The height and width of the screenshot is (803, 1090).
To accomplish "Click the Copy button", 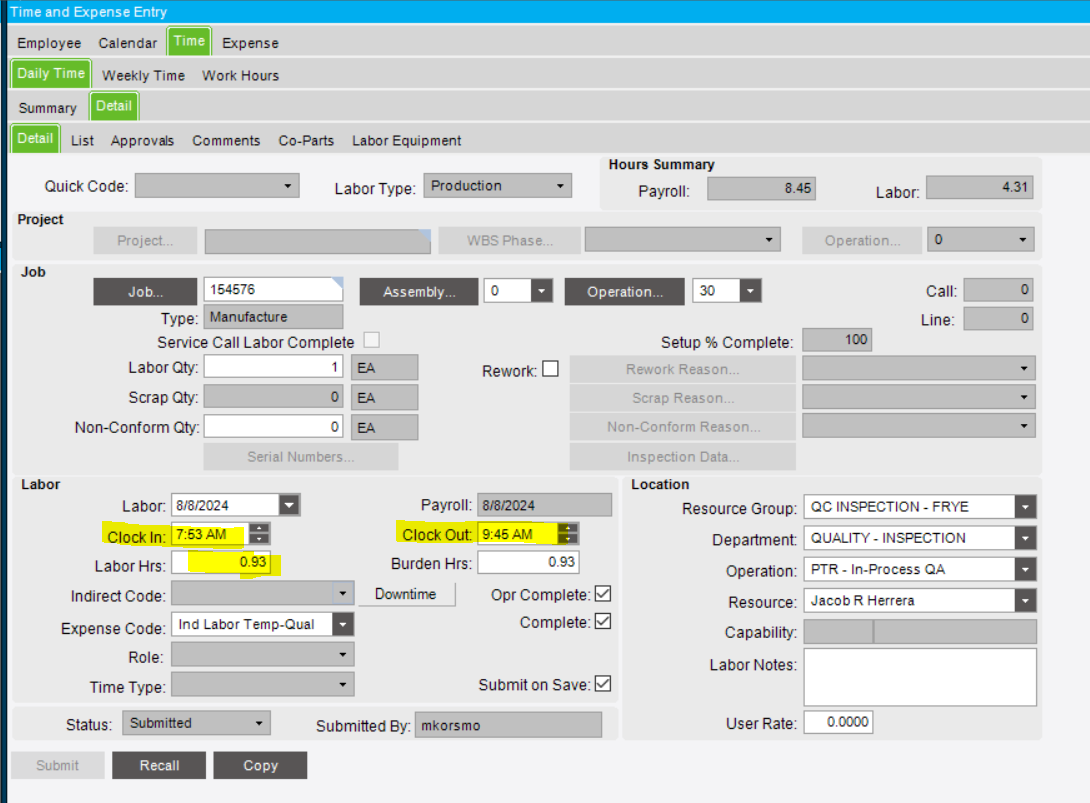I will point(260,765).
